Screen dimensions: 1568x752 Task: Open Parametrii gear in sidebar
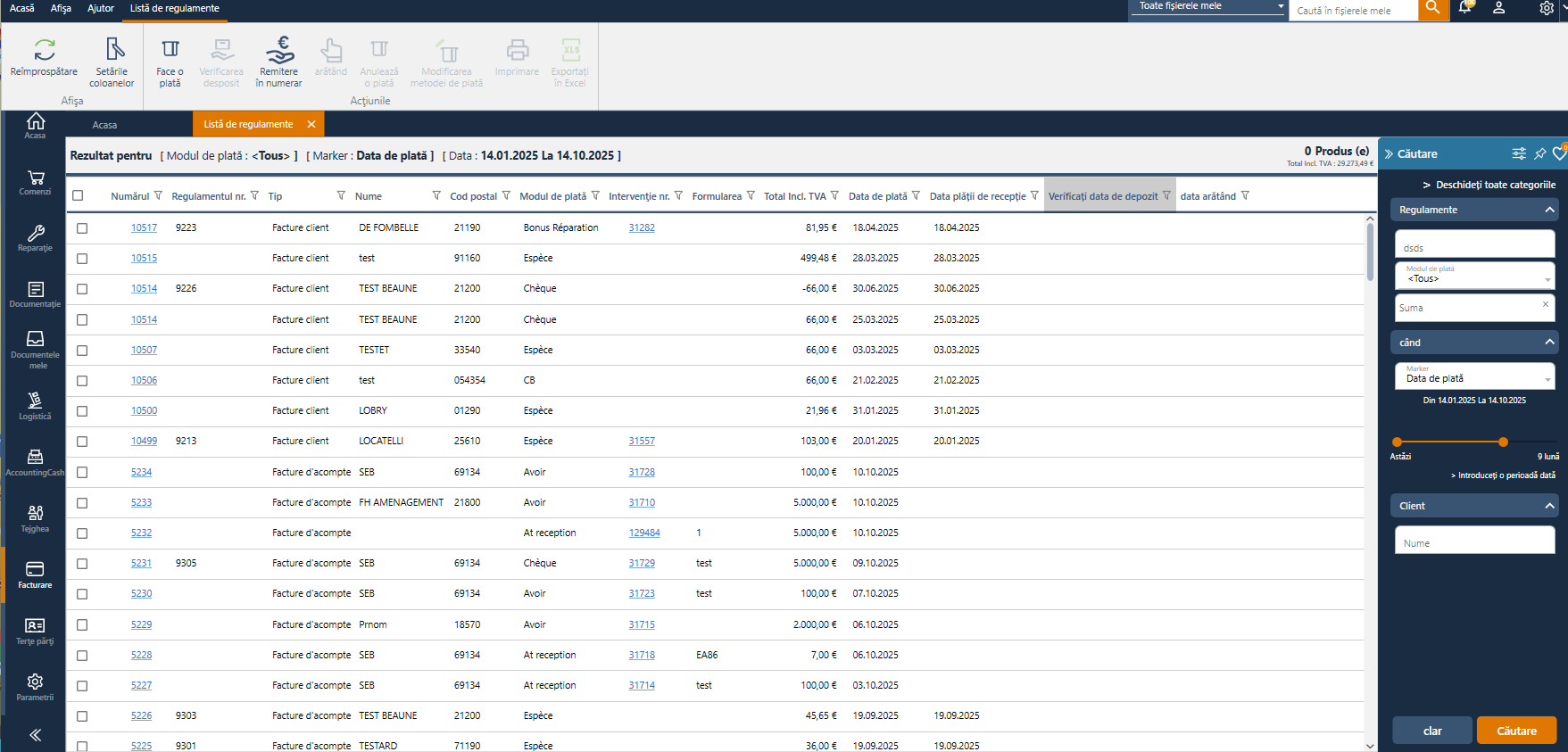[x=36, y=687]
